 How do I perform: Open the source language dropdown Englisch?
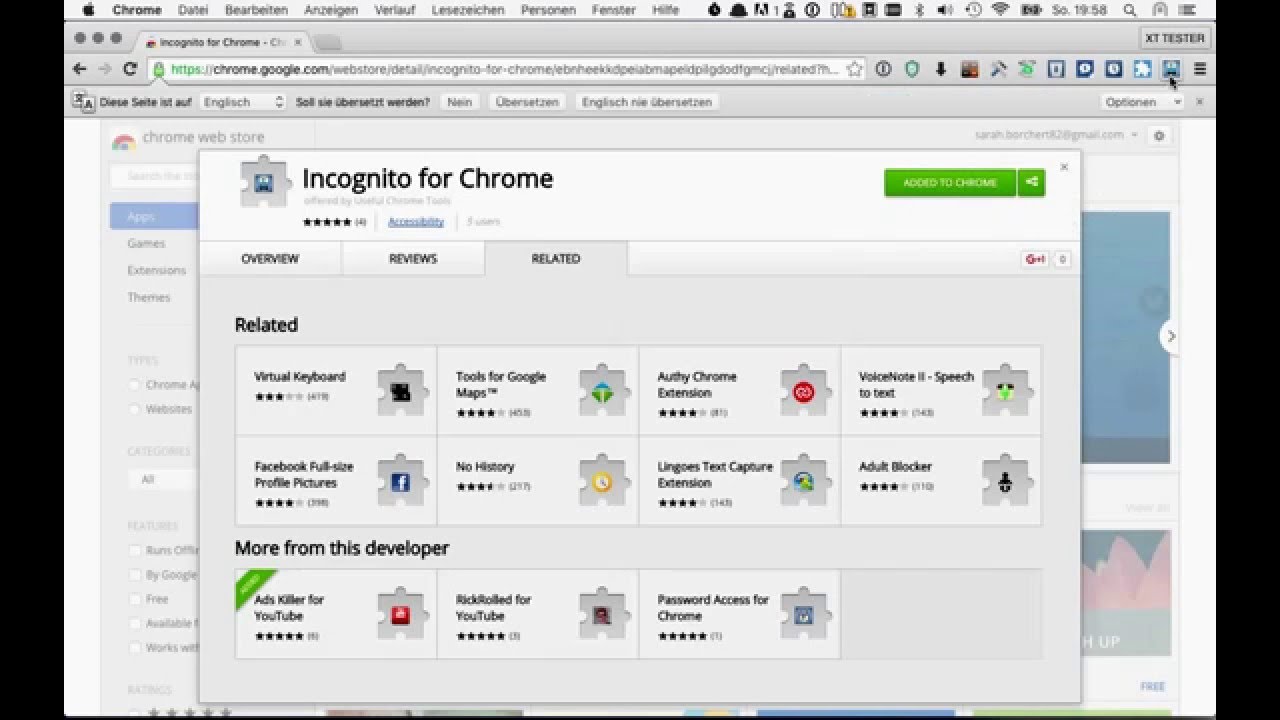coord(243,102)
